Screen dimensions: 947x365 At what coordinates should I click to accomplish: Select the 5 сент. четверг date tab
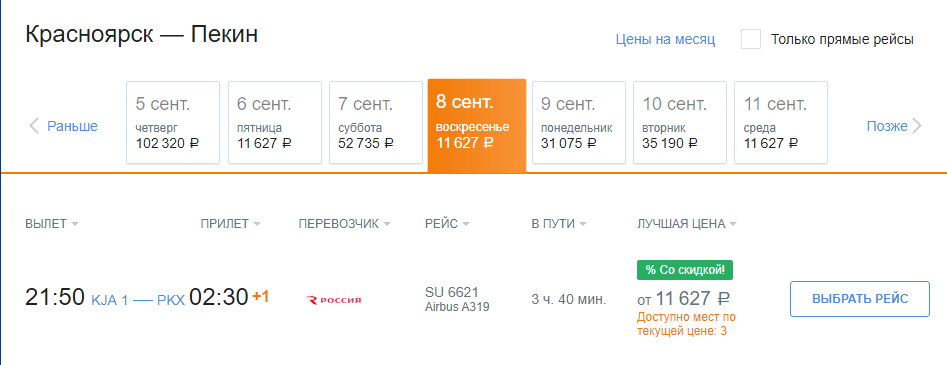[173, 123]
